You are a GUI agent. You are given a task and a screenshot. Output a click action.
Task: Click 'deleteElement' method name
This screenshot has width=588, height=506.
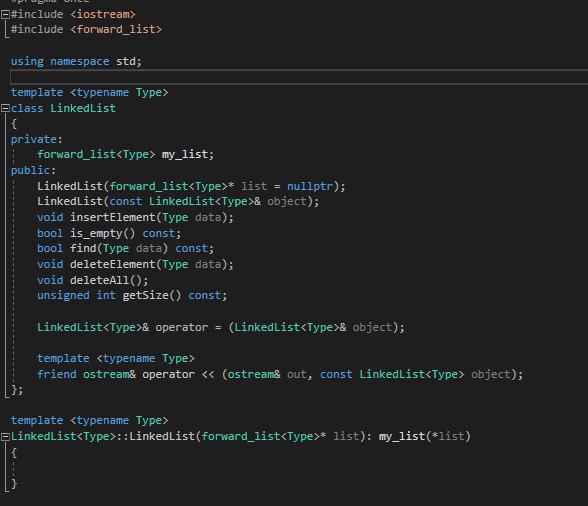click(112, 264)
